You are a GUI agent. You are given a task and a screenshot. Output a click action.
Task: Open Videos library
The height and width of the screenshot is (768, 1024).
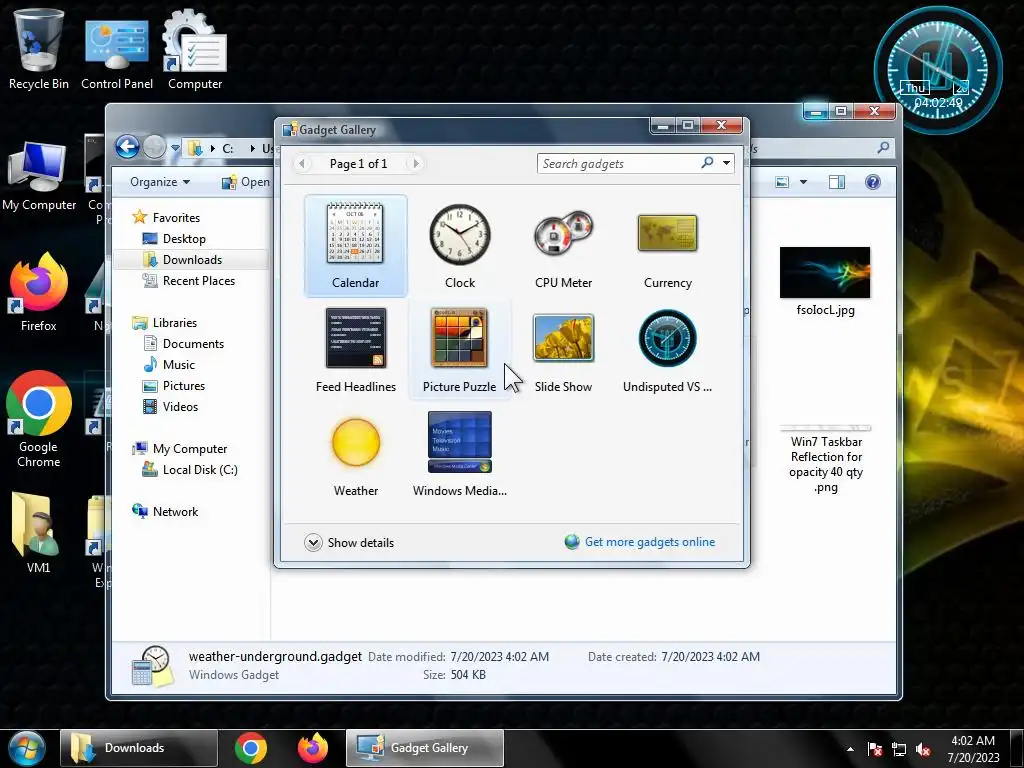click(170, 407)
